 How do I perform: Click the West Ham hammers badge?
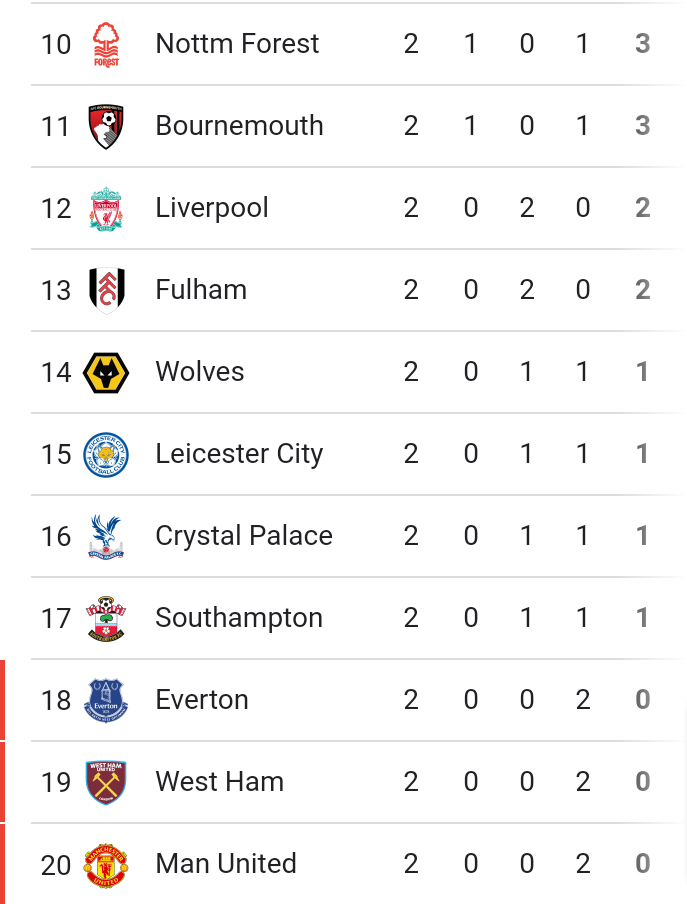[x=106, y=782]
